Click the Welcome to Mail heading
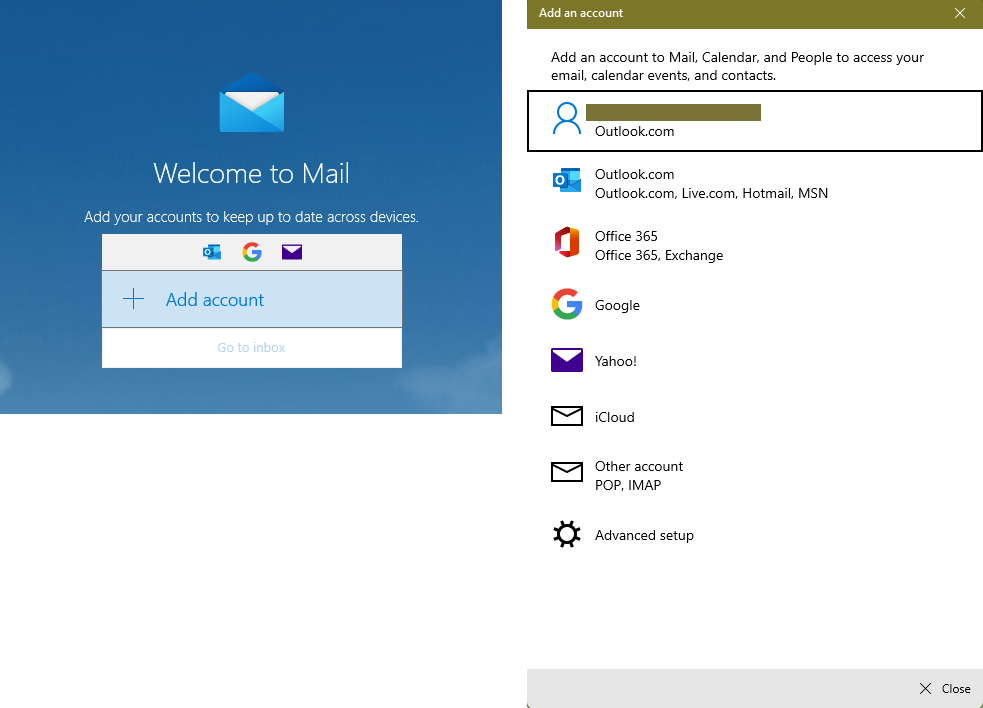 point(251,174)
